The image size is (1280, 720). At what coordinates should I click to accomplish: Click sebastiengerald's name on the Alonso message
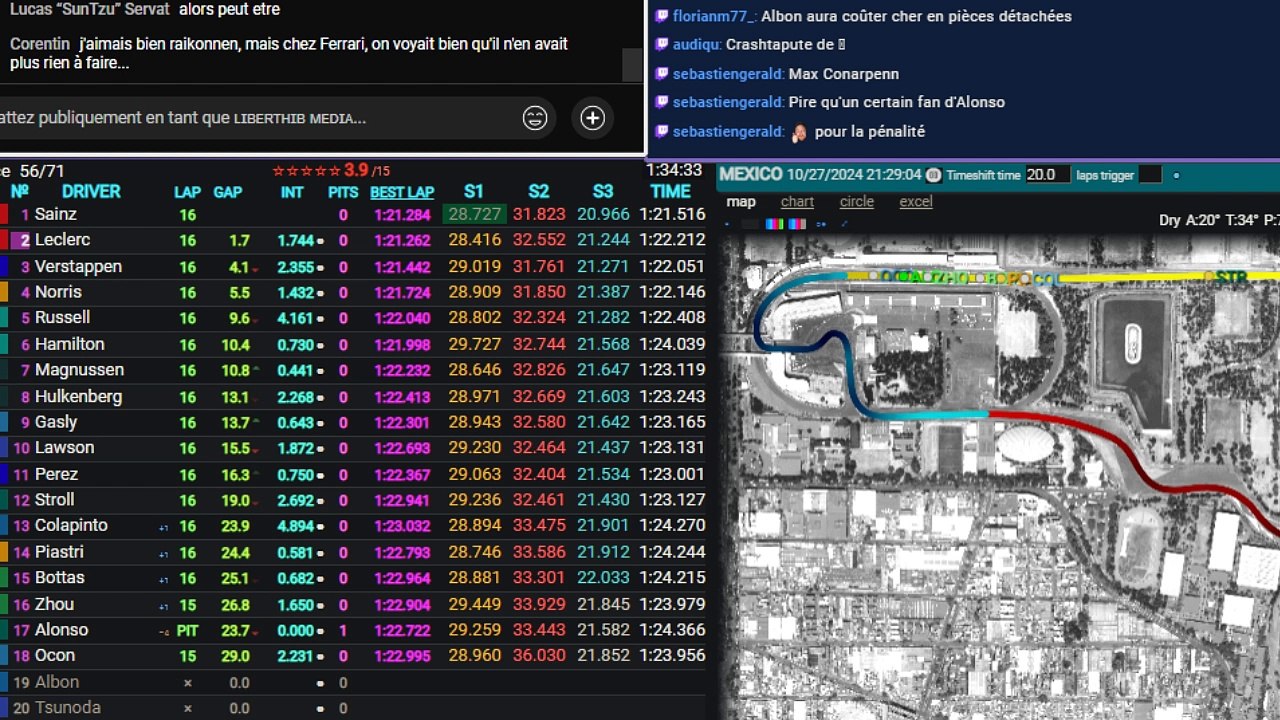point(728,102)
